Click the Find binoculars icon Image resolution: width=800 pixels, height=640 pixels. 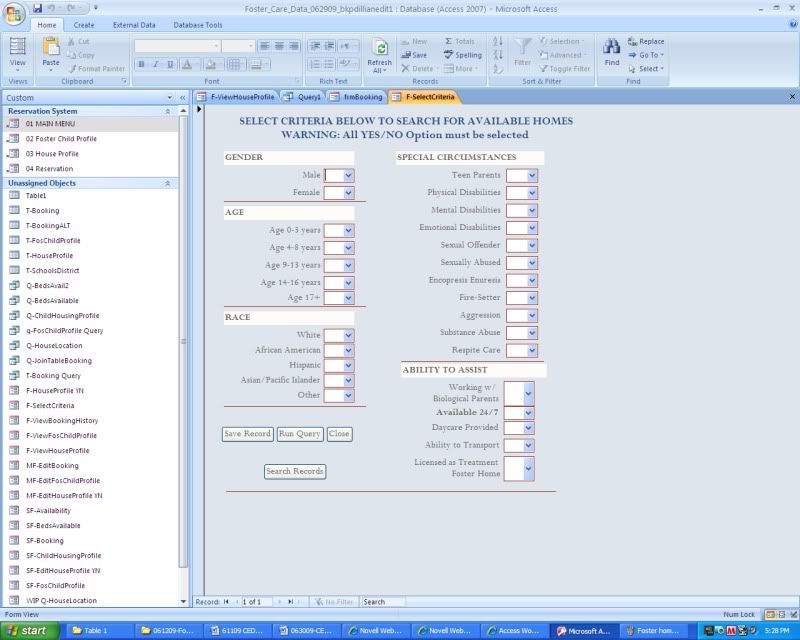click(x=611, y=48)
